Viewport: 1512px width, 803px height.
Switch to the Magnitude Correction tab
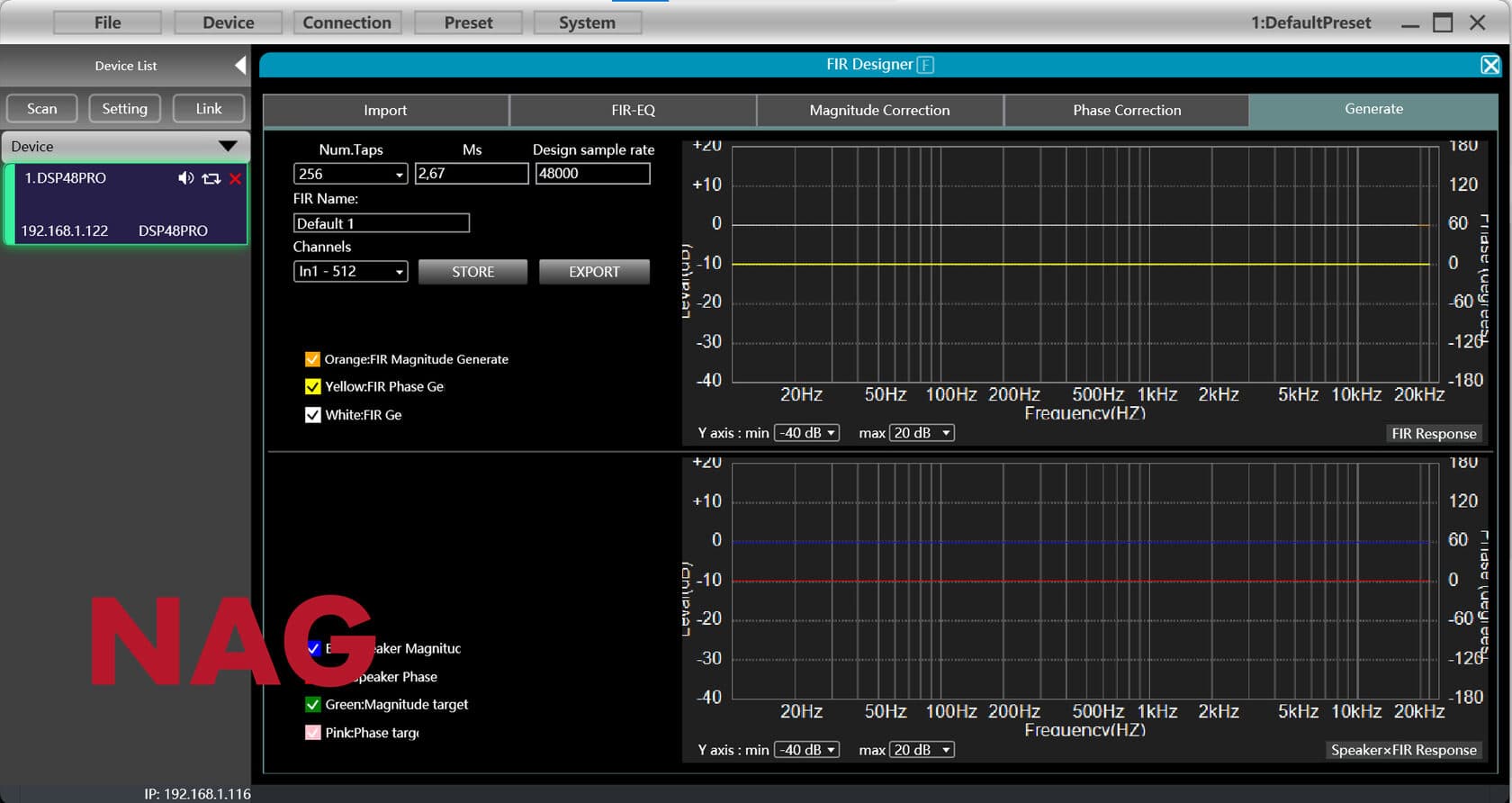click(879, 110)
